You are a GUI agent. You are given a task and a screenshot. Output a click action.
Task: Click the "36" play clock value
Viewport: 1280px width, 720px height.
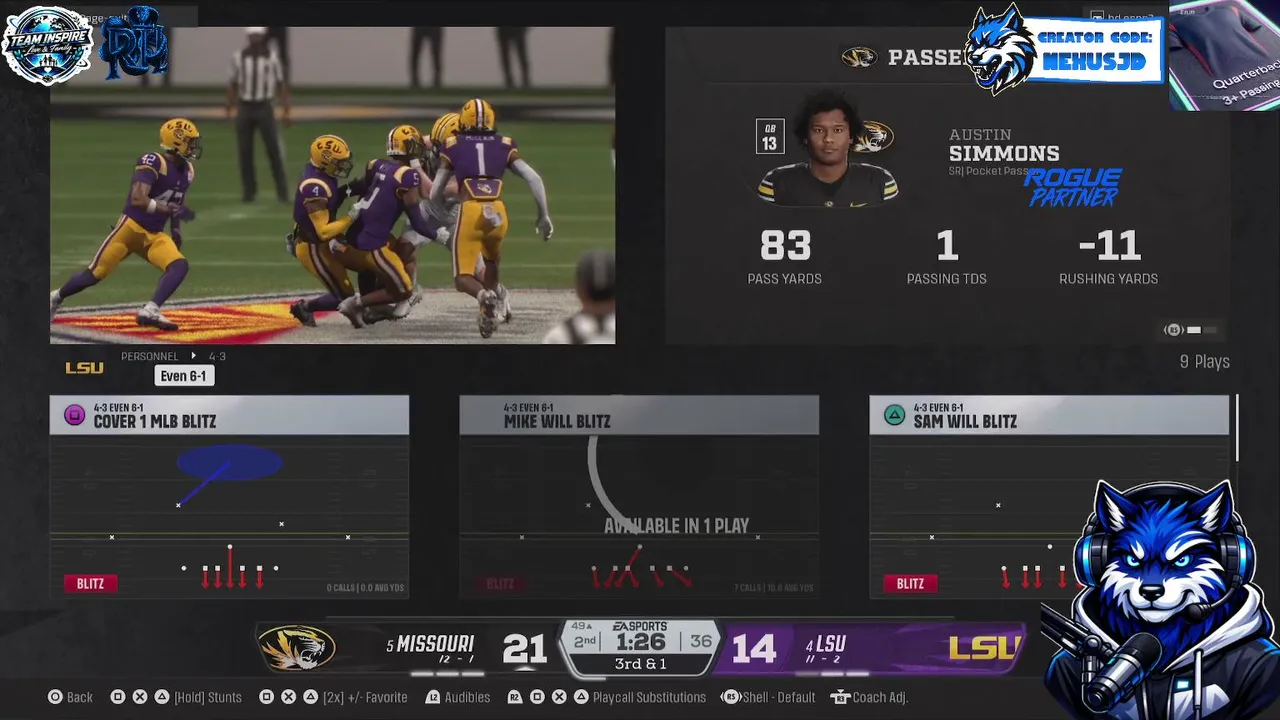[701, 641]
